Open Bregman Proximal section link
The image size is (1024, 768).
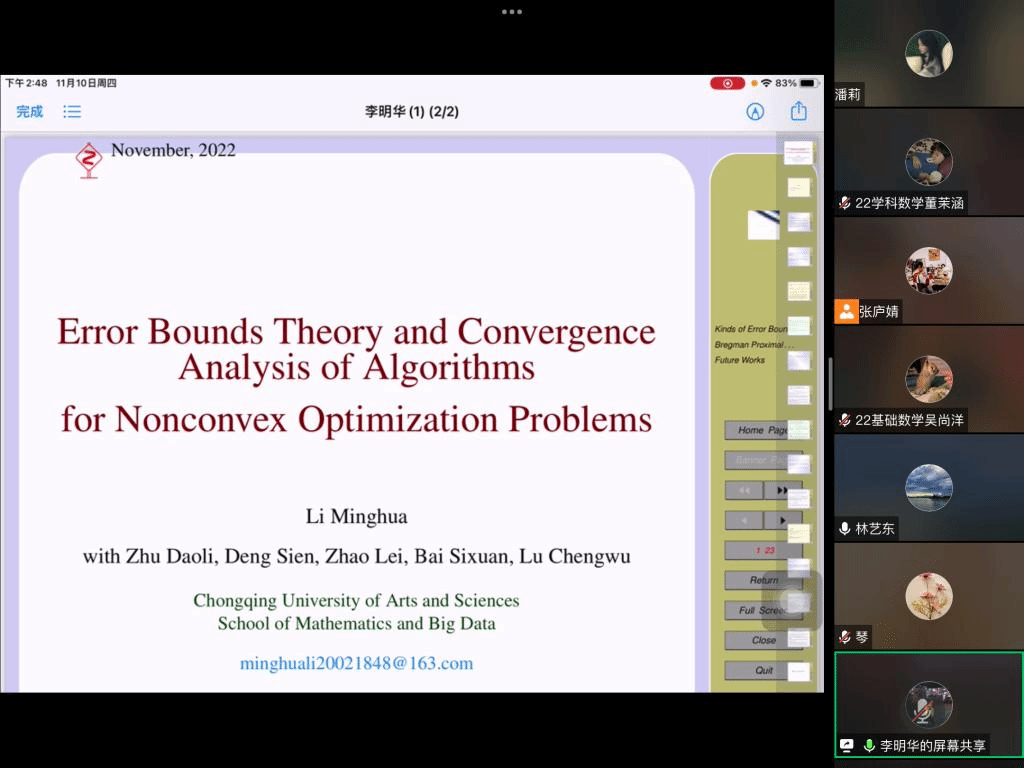pos(750,345)
